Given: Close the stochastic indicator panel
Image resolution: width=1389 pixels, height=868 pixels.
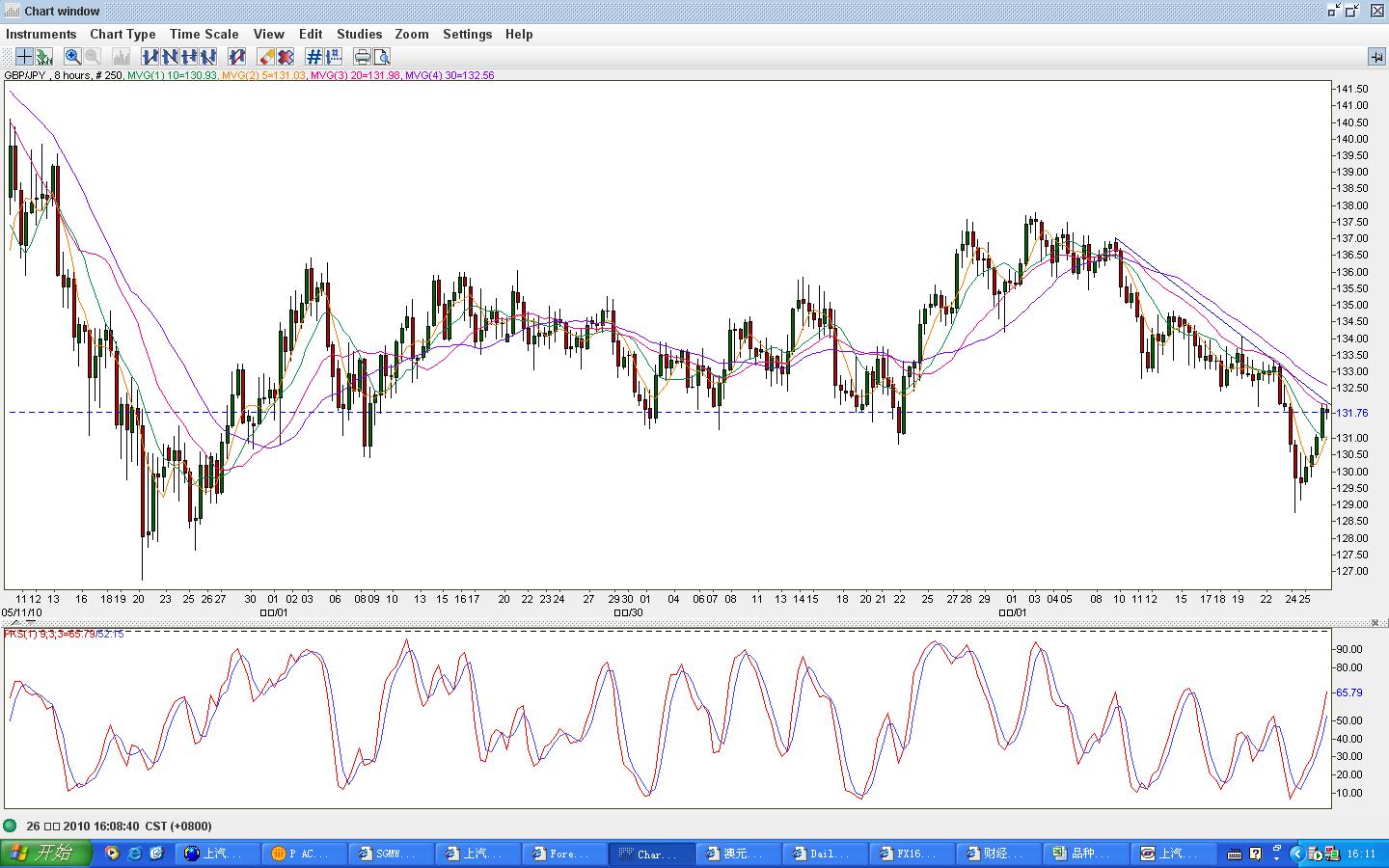Looking at the screenshot, I should (1375, 623).
